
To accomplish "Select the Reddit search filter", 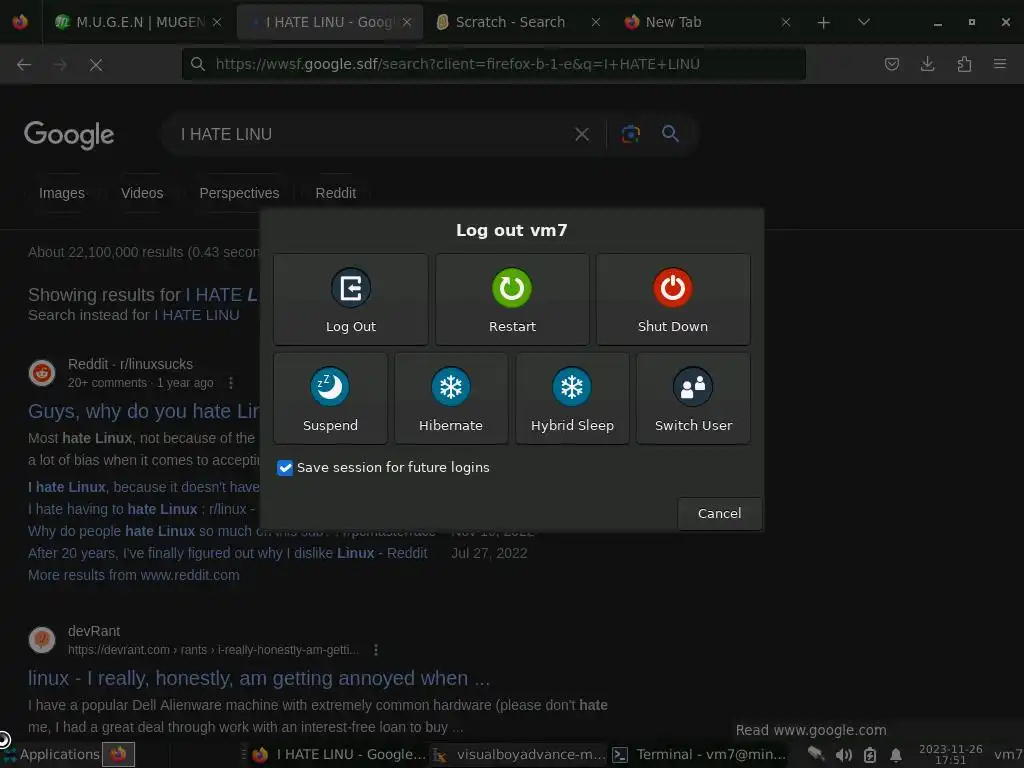I will tap(336, 193).
